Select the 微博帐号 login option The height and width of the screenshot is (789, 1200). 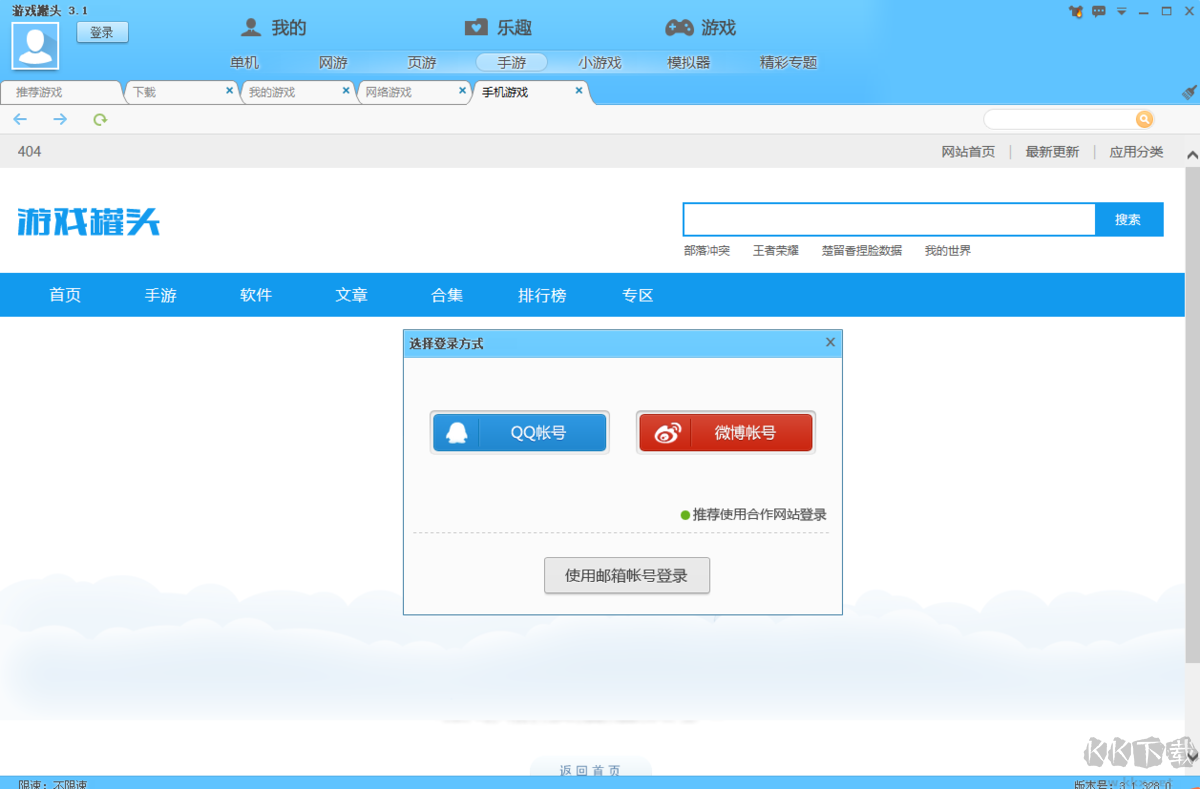[x=725, y=432]
